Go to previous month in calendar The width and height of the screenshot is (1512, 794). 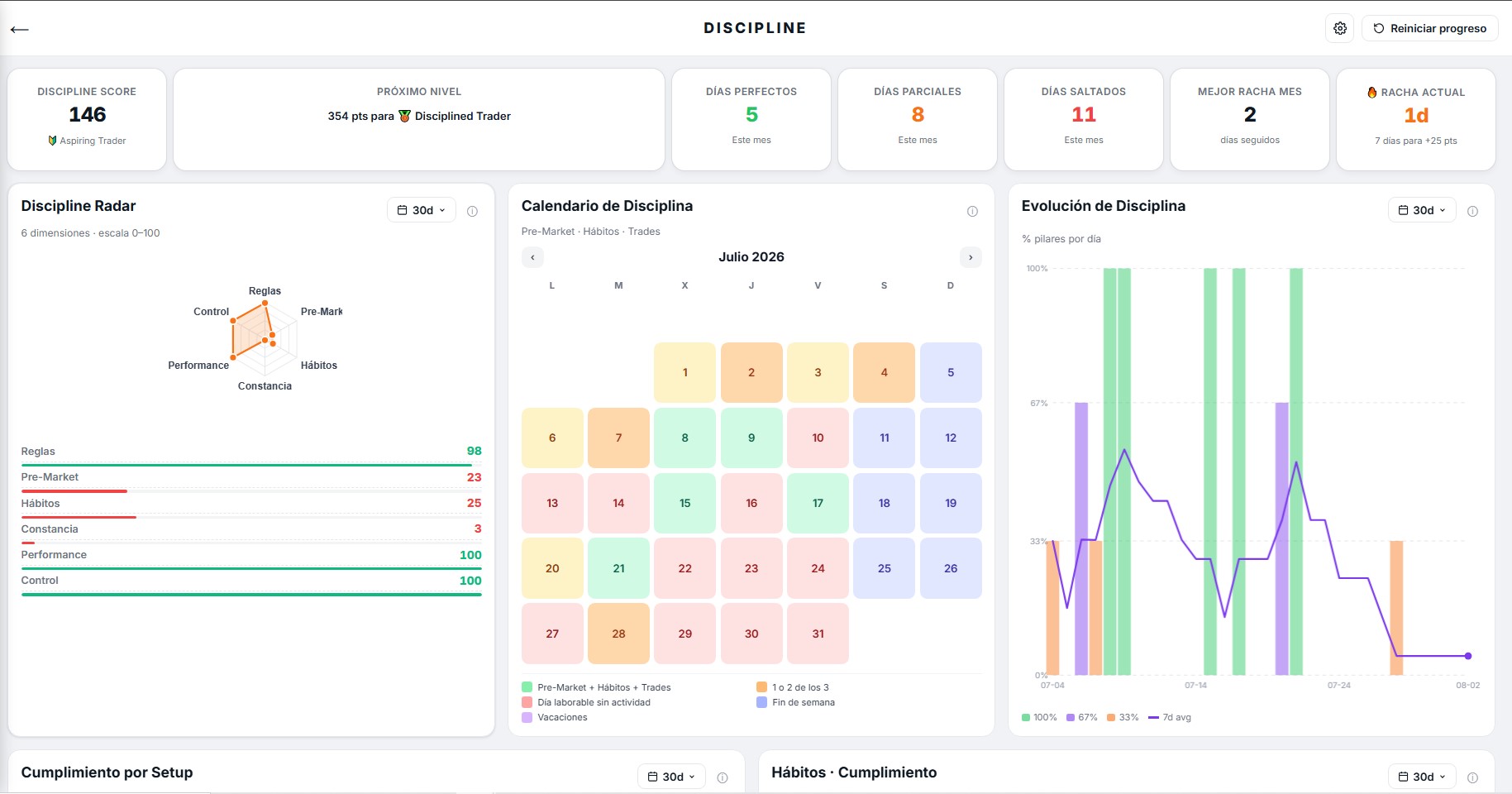(533, 257)
